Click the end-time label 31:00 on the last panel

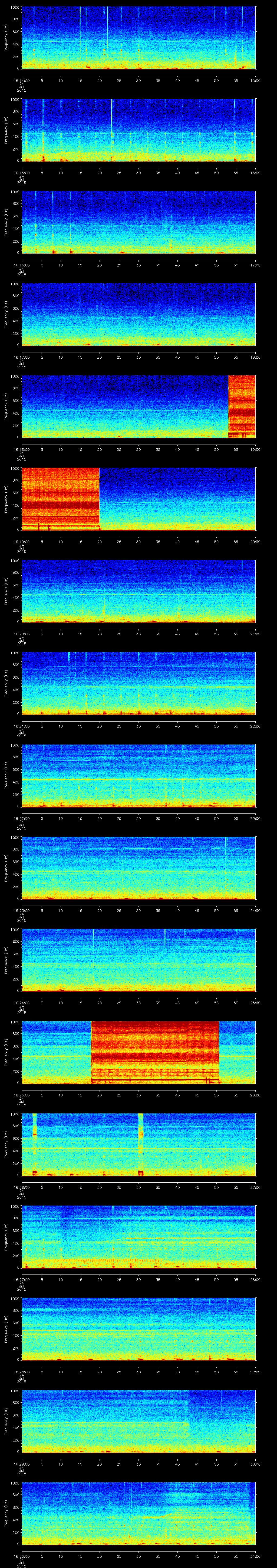tap(256, 1556)
